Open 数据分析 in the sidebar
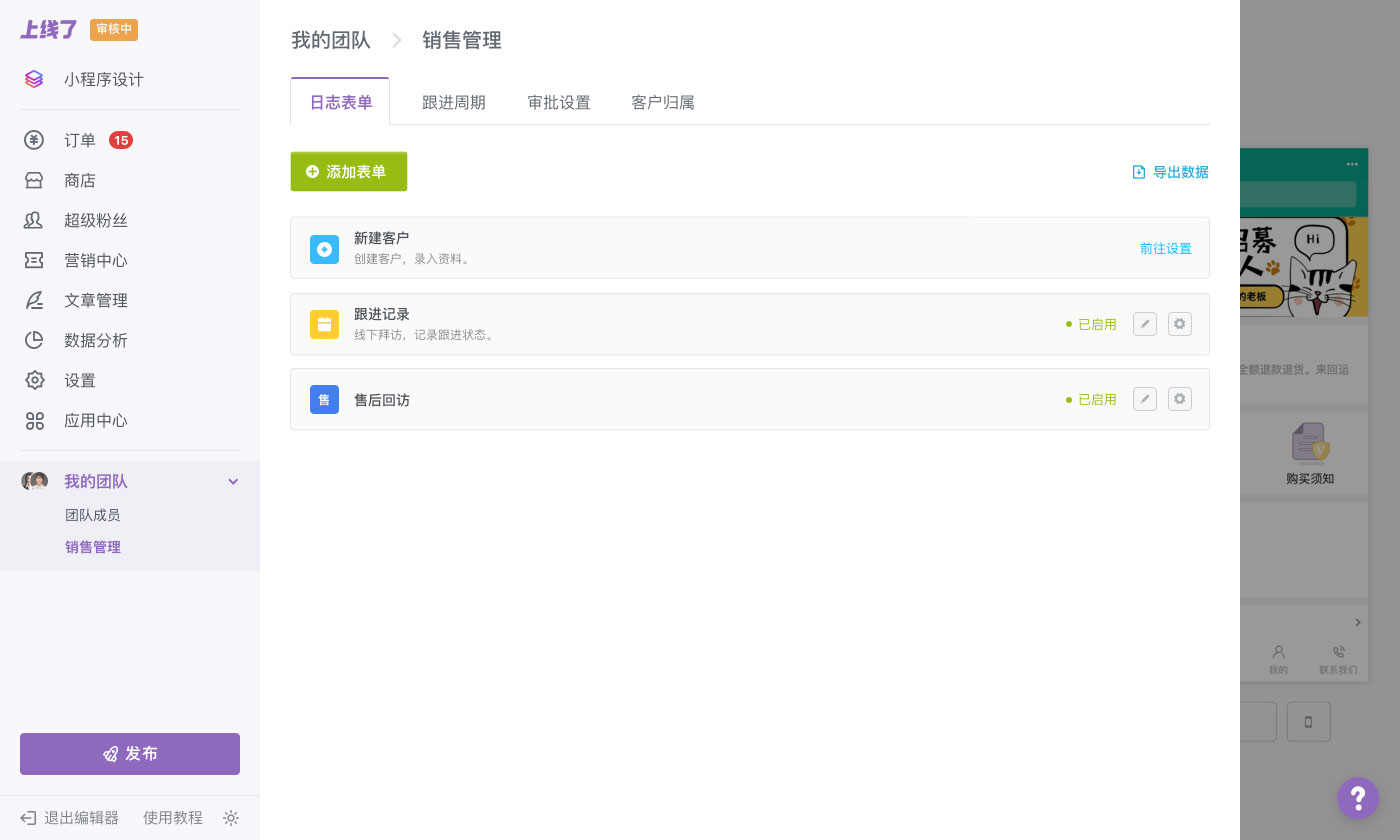The width and height of the screenshot is (1400, 840). click(96, 340)
